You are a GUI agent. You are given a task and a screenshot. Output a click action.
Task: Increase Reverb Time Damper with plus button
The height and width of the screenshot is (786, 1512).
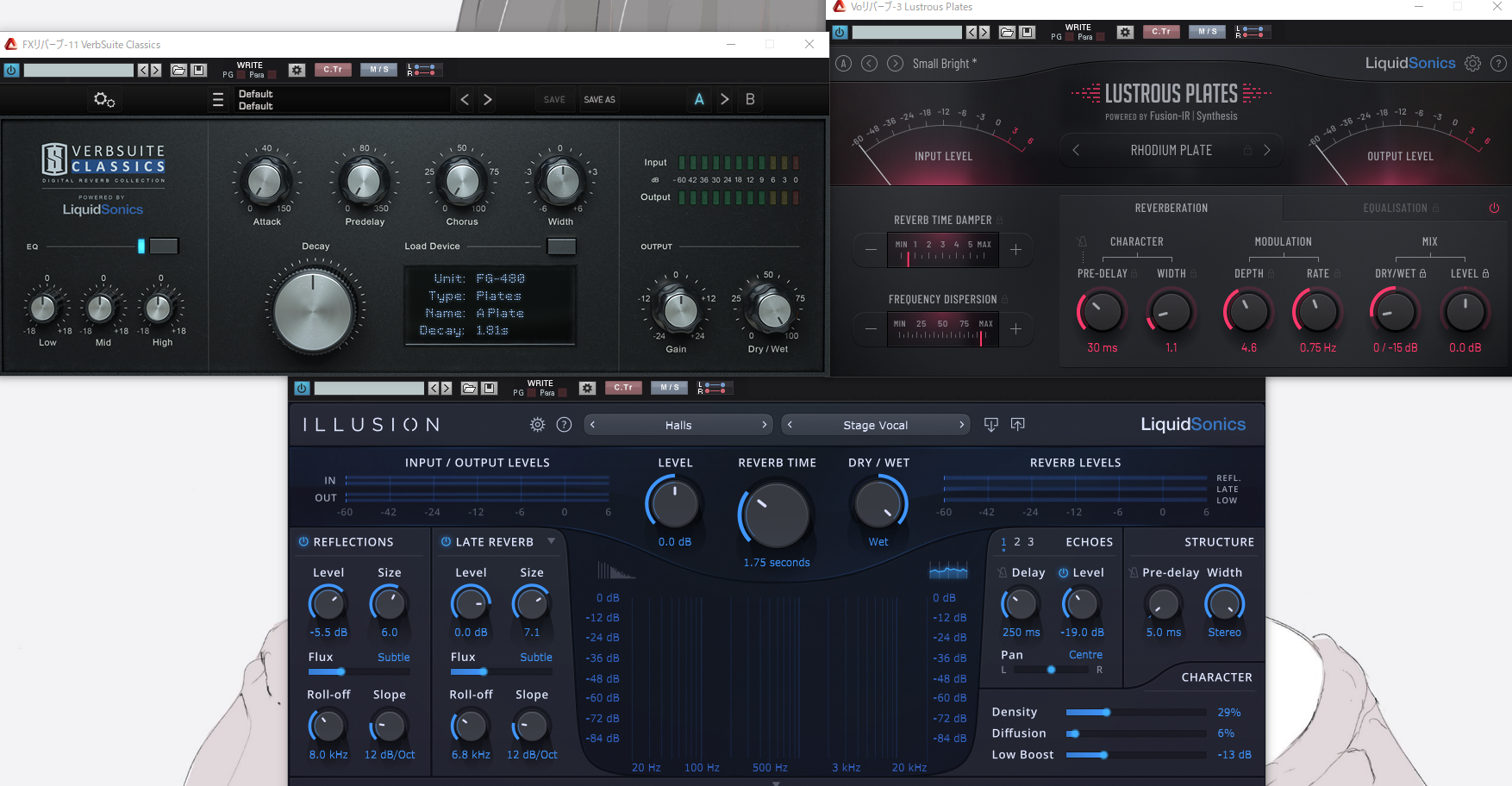point(1016,250)
